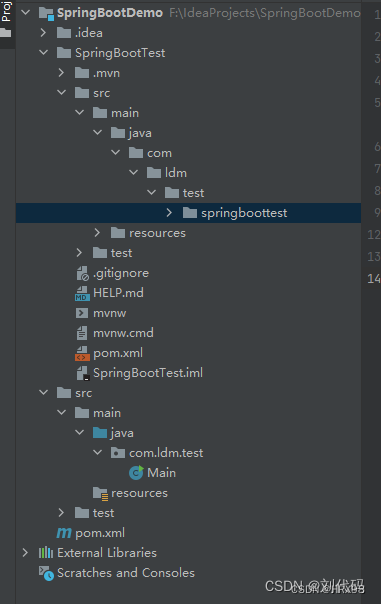
Task: Expand the springboottest package
Action: (169, 213)
